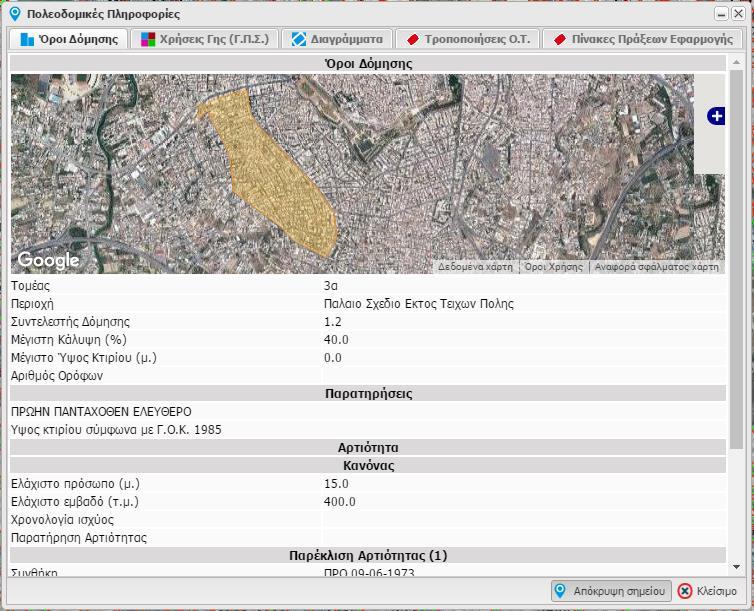This screenshot has height=611, width=754.
Task: Click text Υψος κτιρίου σύμφωνα με Γ.Ο.Κ. 1985
Action: [x=116, y=430]
